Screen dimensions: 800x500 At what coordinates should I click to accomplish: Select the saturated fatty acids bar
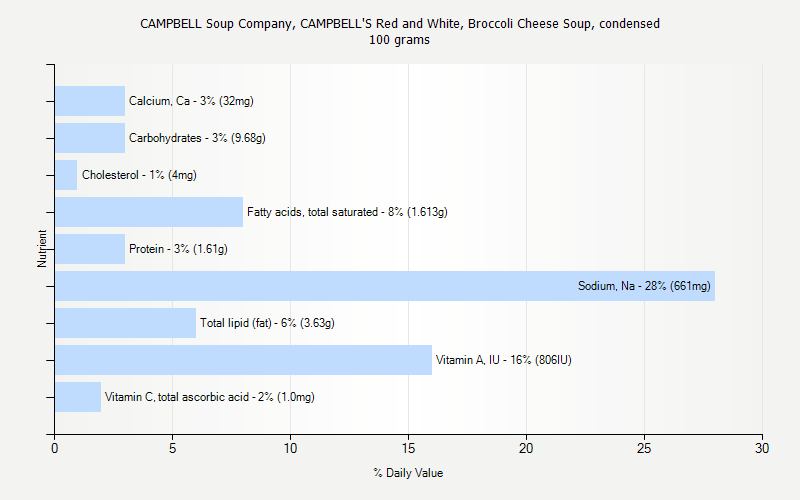[x=148, y=212]
